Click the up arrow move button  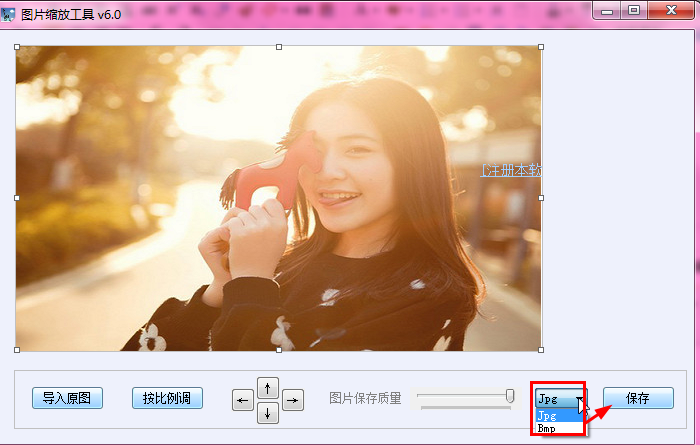click(x=268, y=388)
